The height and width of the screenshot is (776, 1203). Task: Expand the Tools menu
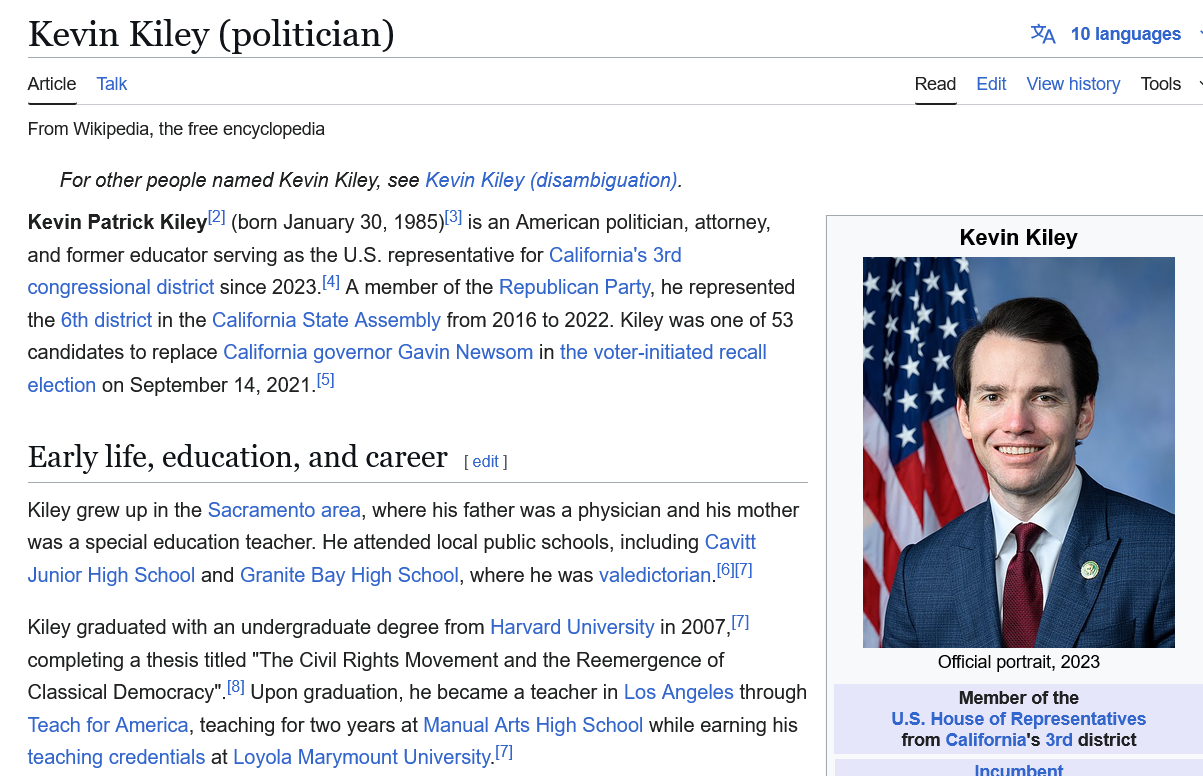(1161, 84)
